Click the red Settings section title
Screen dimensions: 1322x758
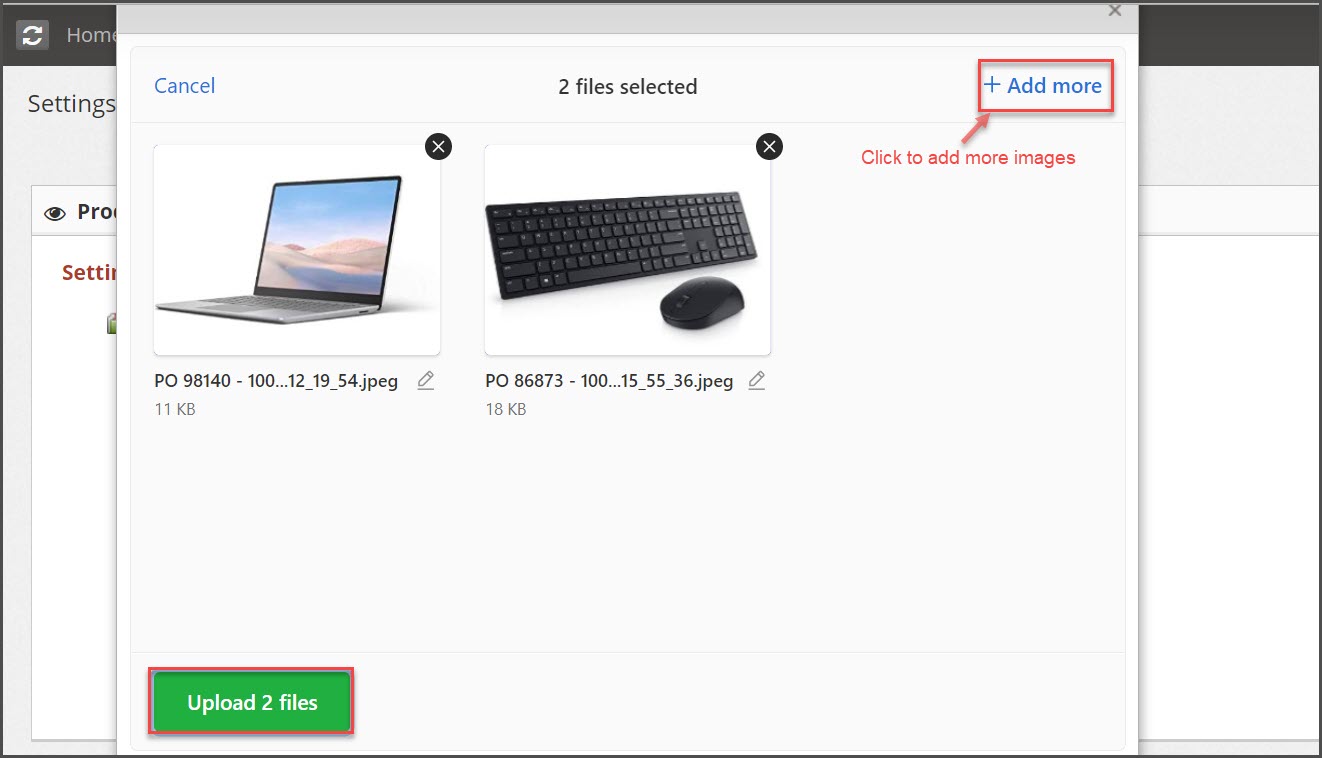(x=90, y=272)
